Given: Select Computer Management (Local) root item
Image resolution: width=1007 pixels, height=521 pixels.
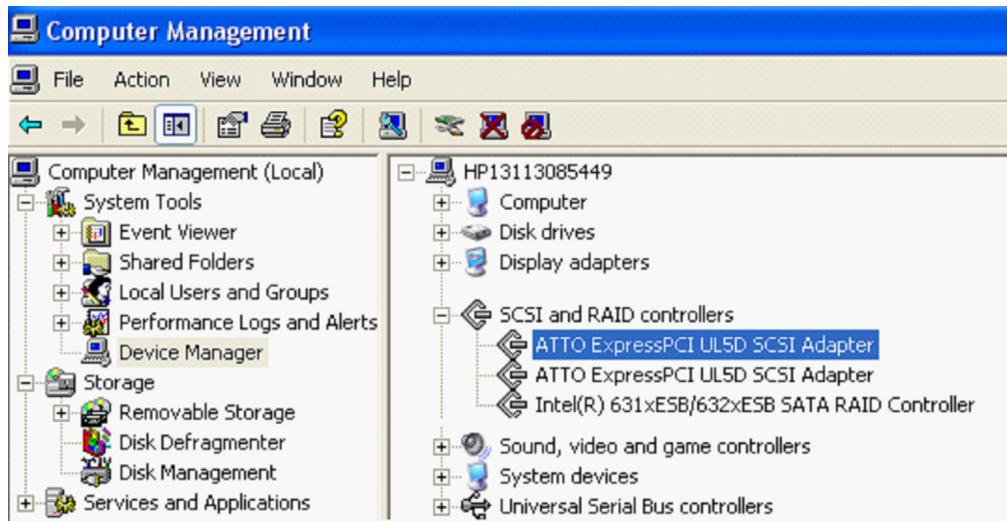Looking at the screenshot, I should (x=186, y=172).
